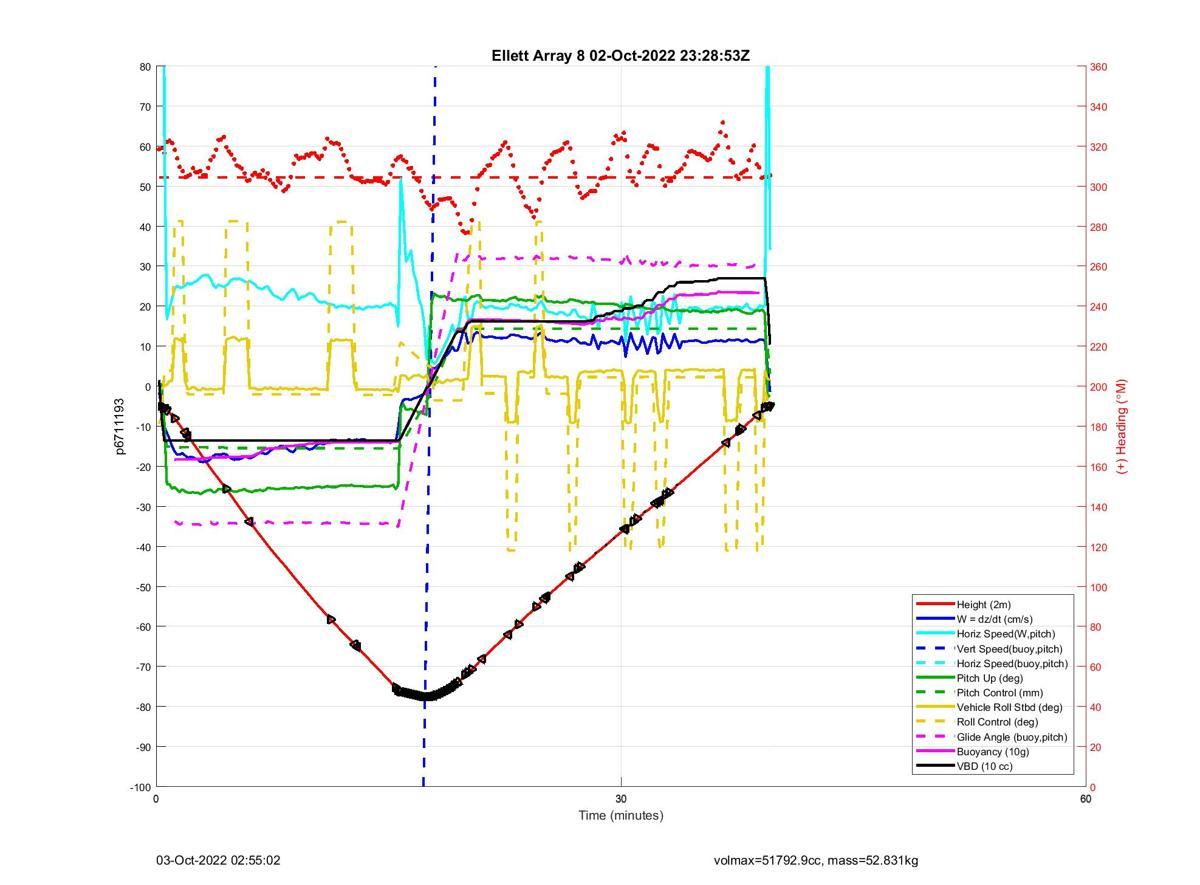This screenshot has height=885, width=1200.
Task: Click right heading axis tick '160'
Action: tap(1098, 467)
